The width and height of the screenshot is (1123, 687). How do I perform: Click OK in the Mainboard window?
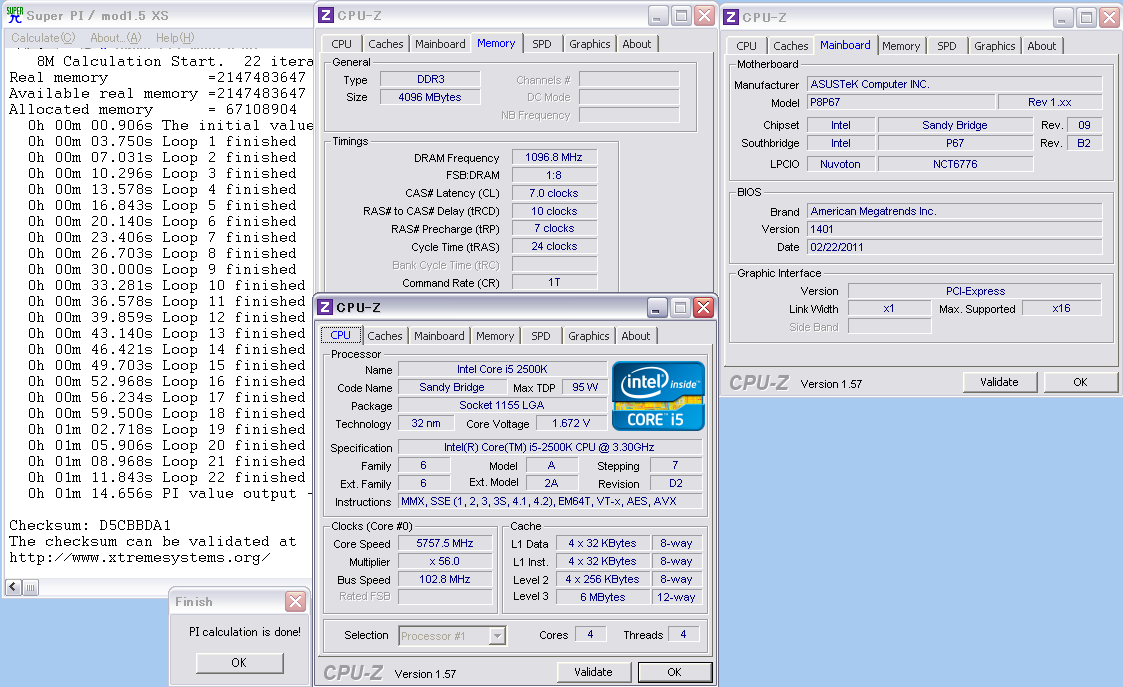click(1080, 382)
